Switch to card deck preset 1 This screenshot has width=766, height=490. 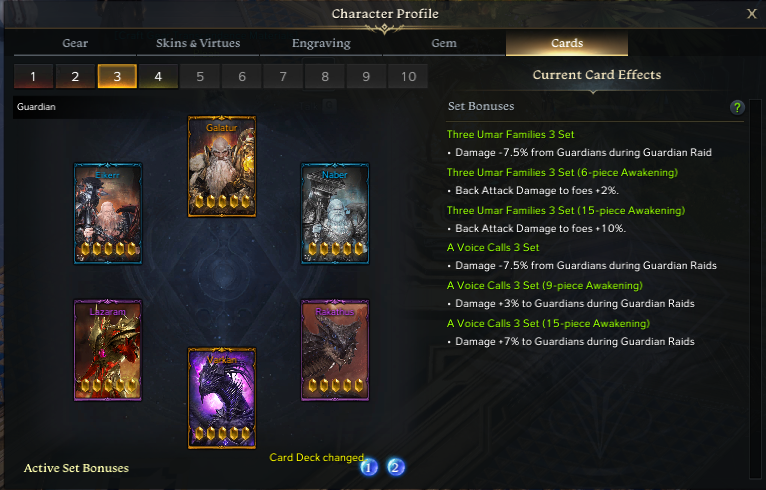pyautogui.click(x=33, y=76)
